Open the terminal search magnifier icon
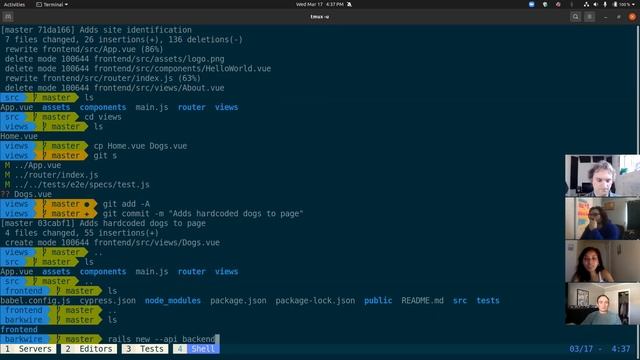The image size is (640, 360). (x=576, y=17)
